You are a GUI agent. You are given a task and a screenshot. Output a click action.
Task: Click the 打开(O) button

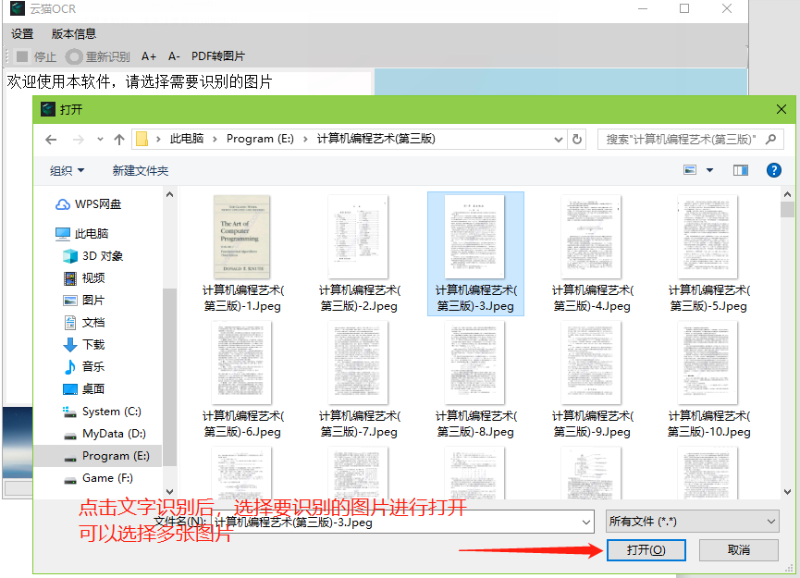tap(646, 550)
